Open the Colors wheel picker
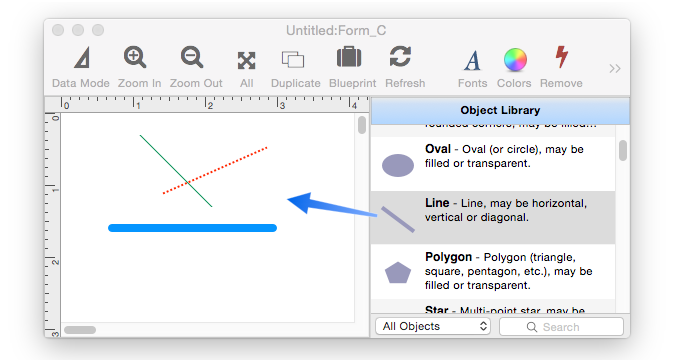 (515, 60)
